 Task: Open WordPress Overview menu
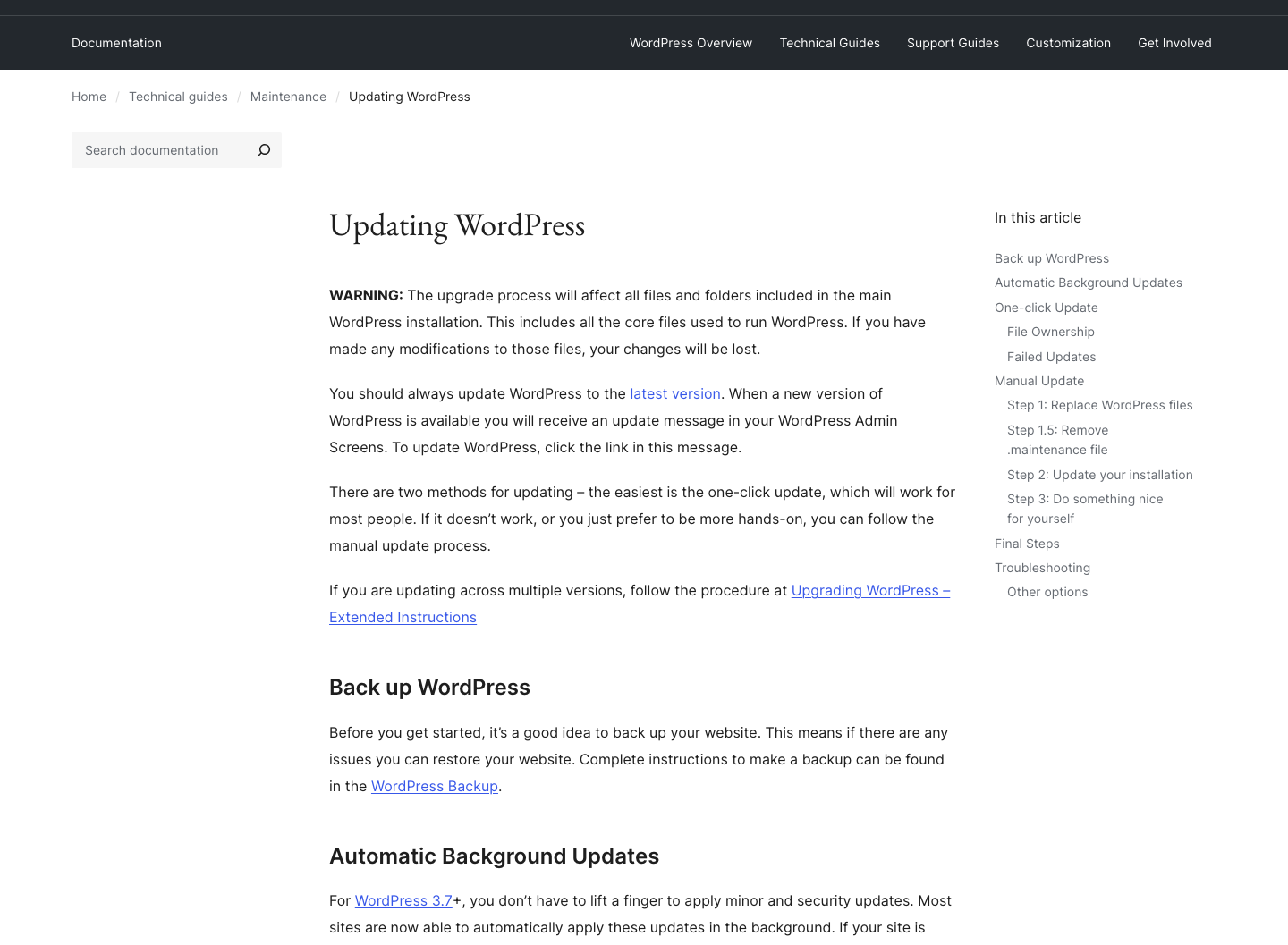pyautogui.click(x=691, y=43)
